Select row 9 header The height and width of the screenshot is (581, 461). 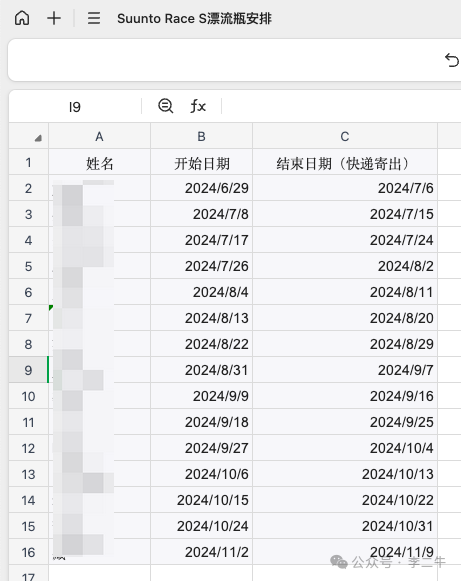[29, 370]
